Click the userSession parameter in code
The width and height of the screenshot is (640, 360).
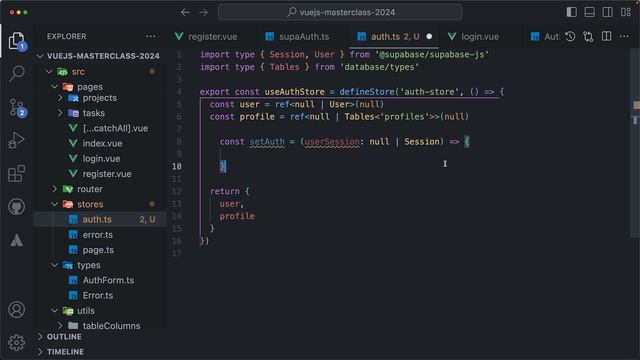332,142
